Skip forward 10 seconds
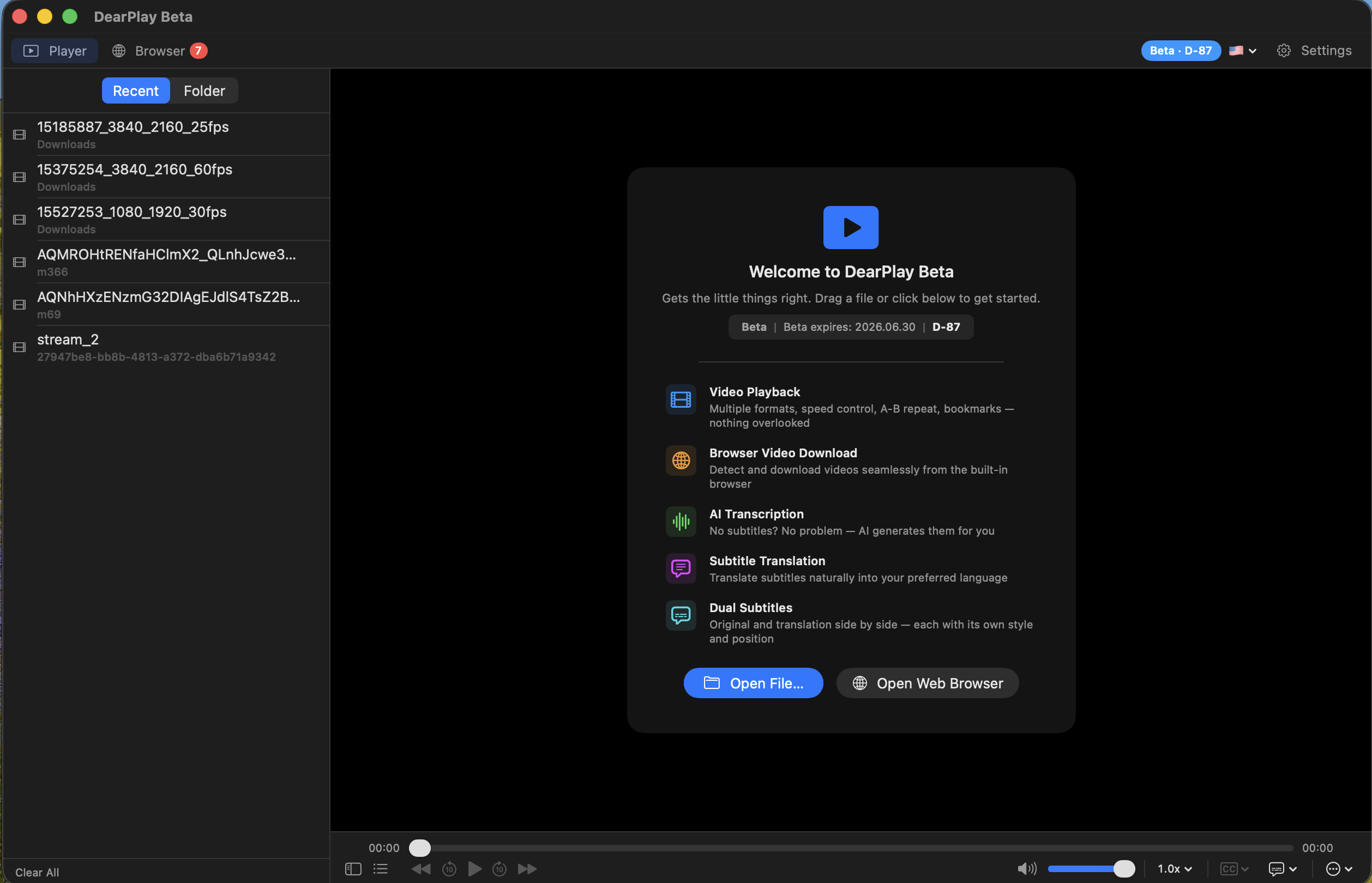1372x883 pixels. point(500,869)
